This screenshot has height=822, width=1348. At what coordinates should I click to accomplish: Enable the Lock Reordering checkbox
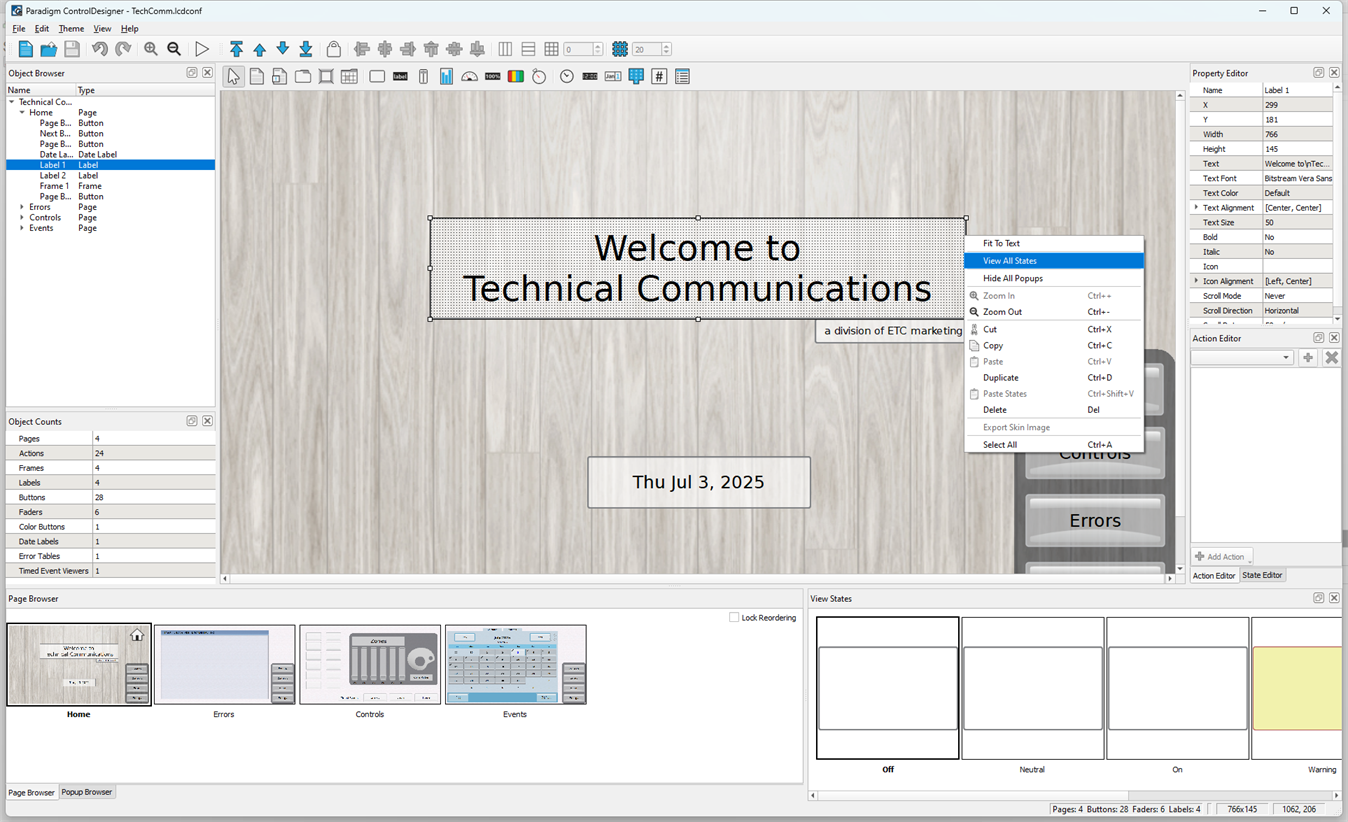pyautogui.click(x=735, y=618)
